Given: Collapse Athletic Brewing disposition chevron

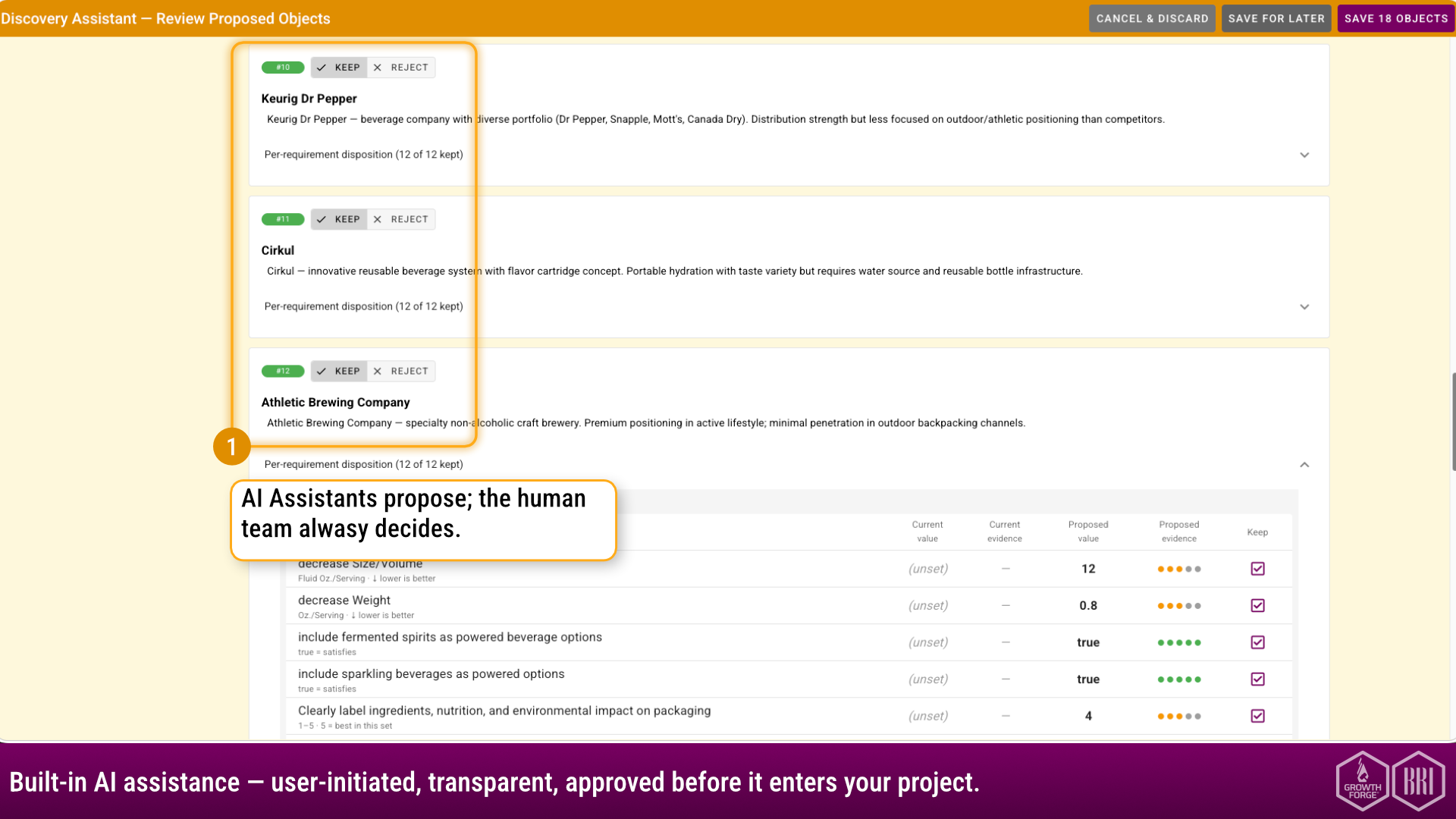Looking at the screenshot, I should (x=1304, y=465).
